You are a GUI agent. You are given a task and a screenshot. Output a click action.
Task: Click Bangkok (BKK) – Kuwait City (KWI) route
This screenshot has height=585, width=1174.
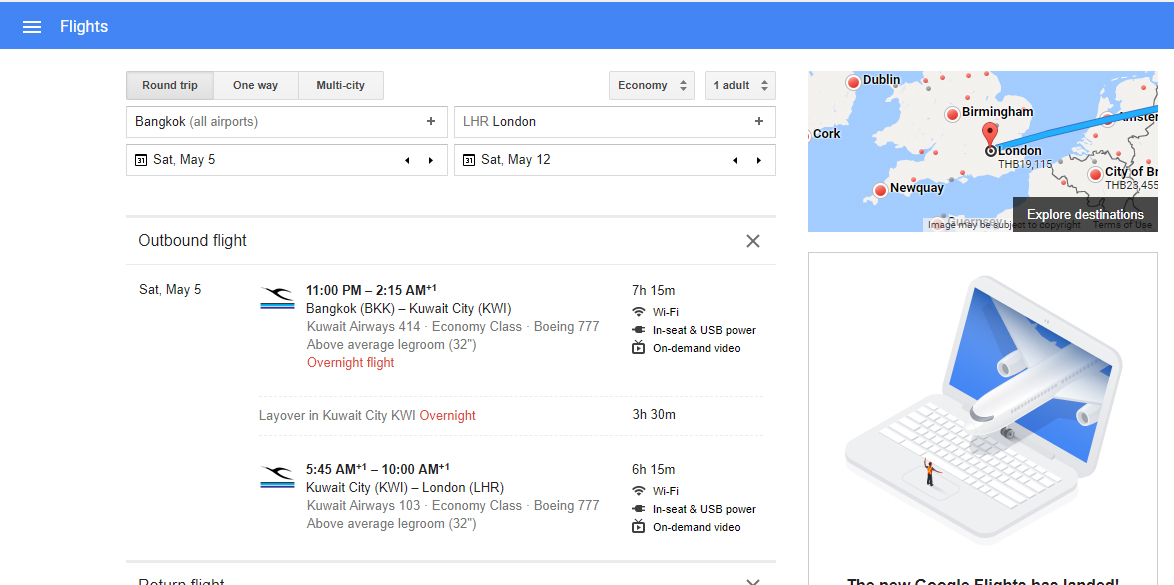pyautogui.click(x=409, y=308)
